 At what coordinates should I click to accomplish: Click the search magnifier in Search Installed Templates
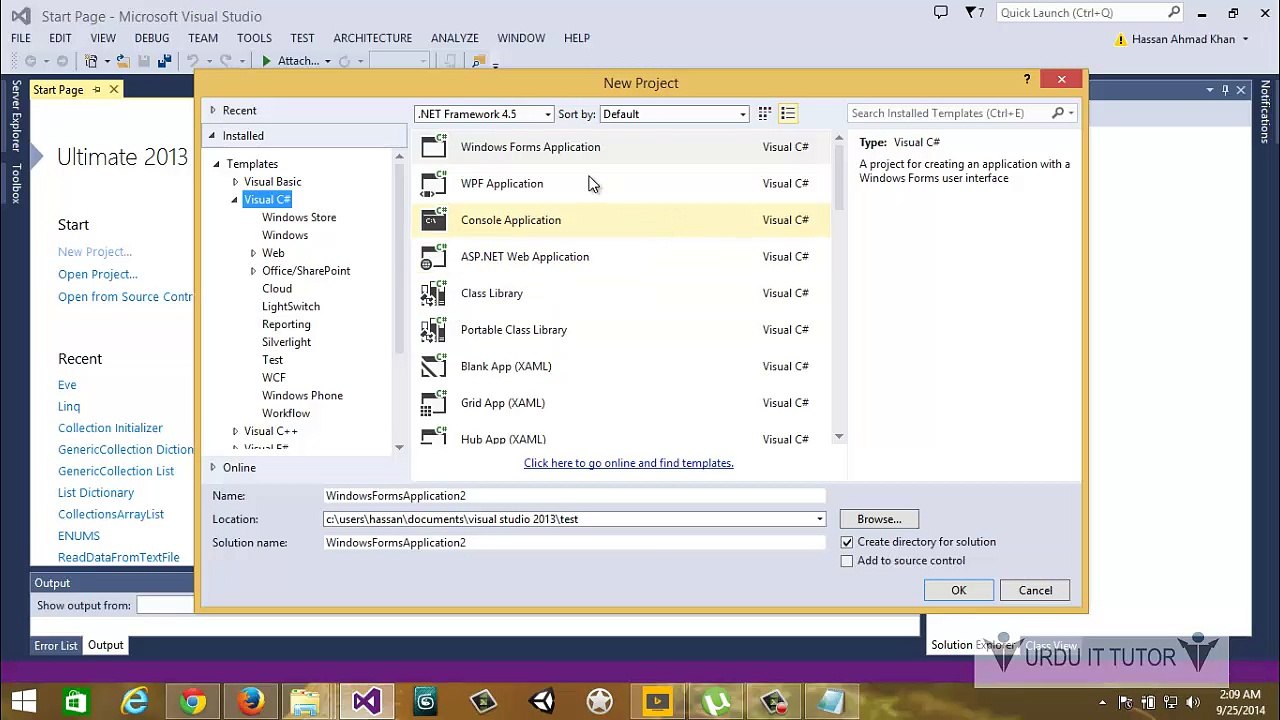1058,113
